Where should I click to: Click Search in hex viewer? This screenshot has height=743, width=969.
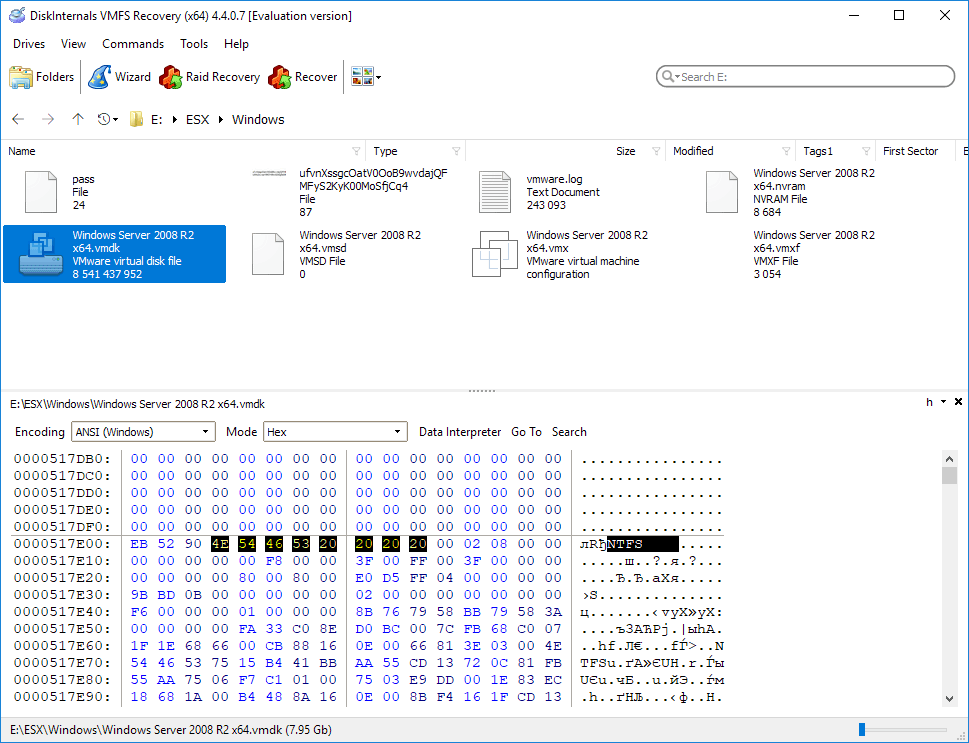pyautogui.click(x=569, y=432)
